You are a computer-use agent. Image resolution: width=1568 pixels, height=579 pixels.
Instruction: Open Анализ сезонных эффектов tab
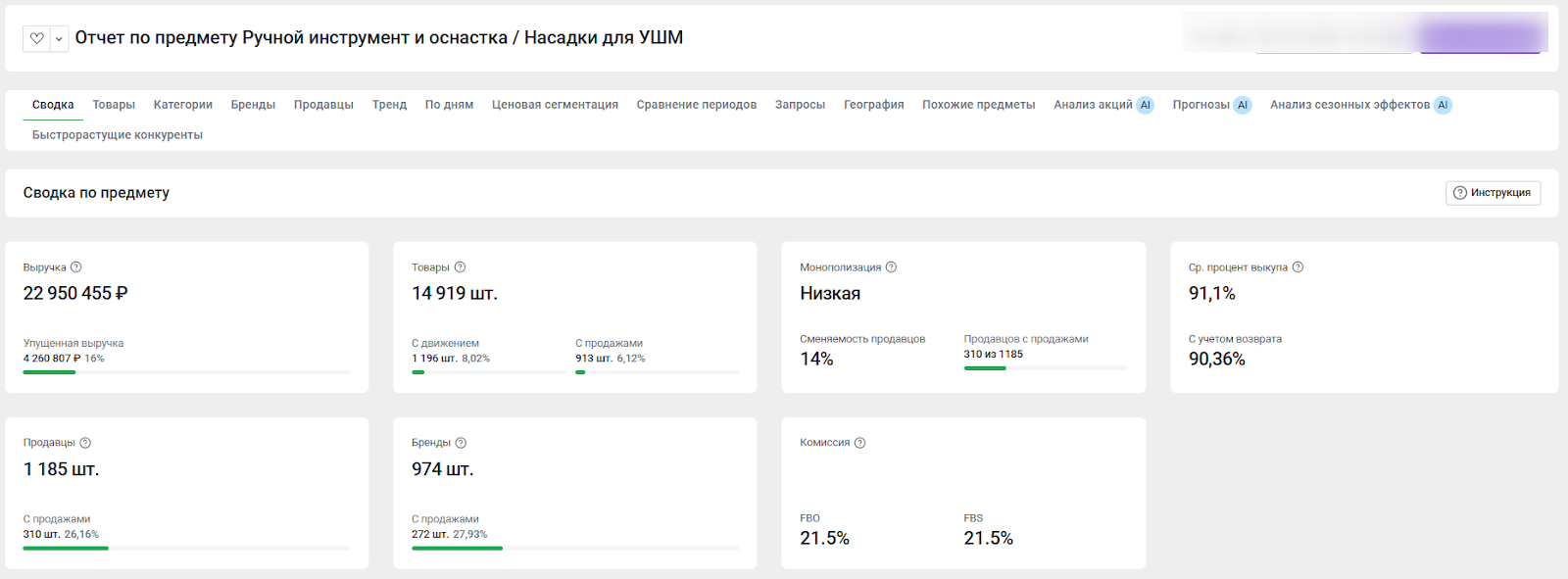1359,105
